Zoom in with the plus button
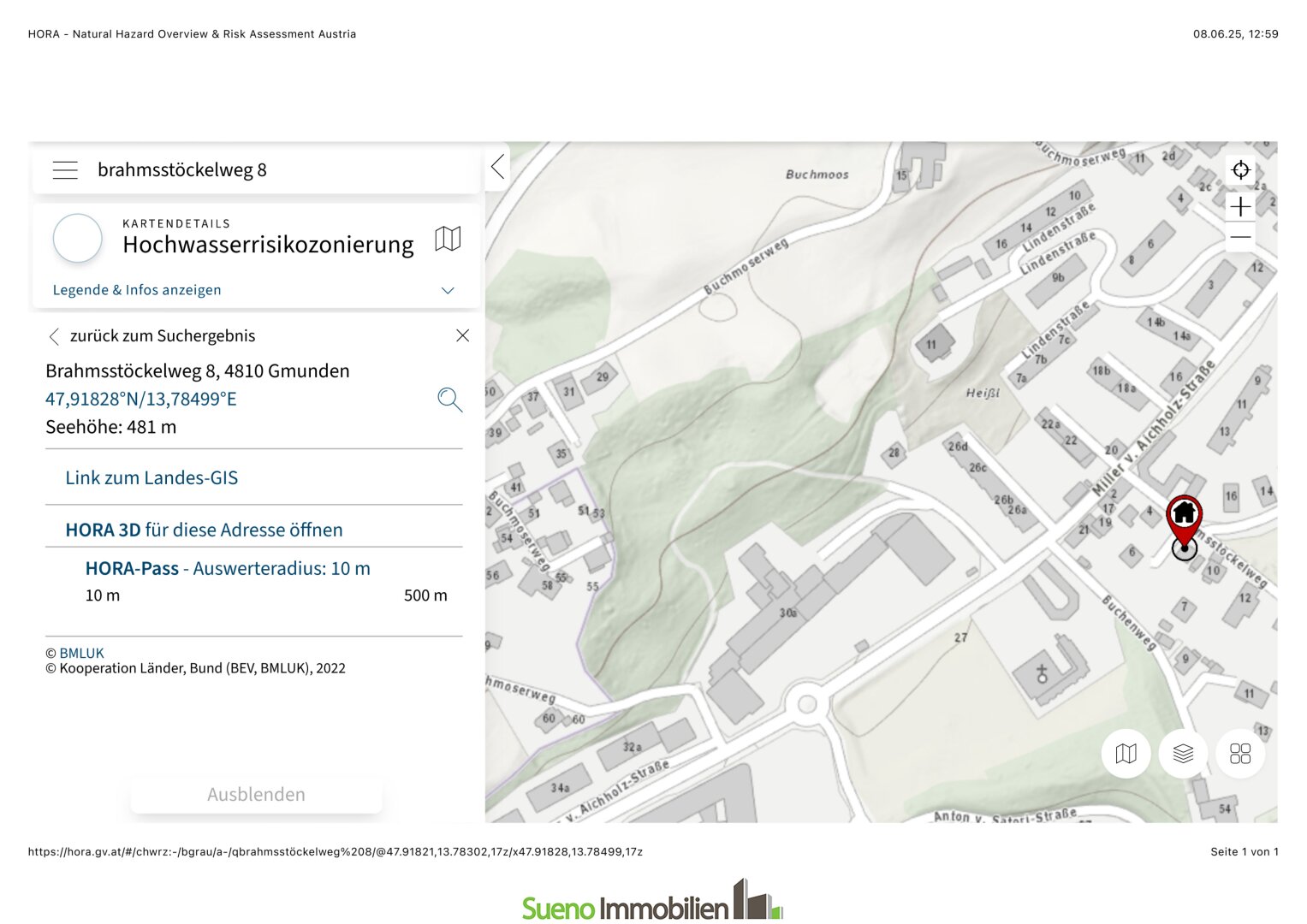 pyautogui.click(x=1240, y=206)
